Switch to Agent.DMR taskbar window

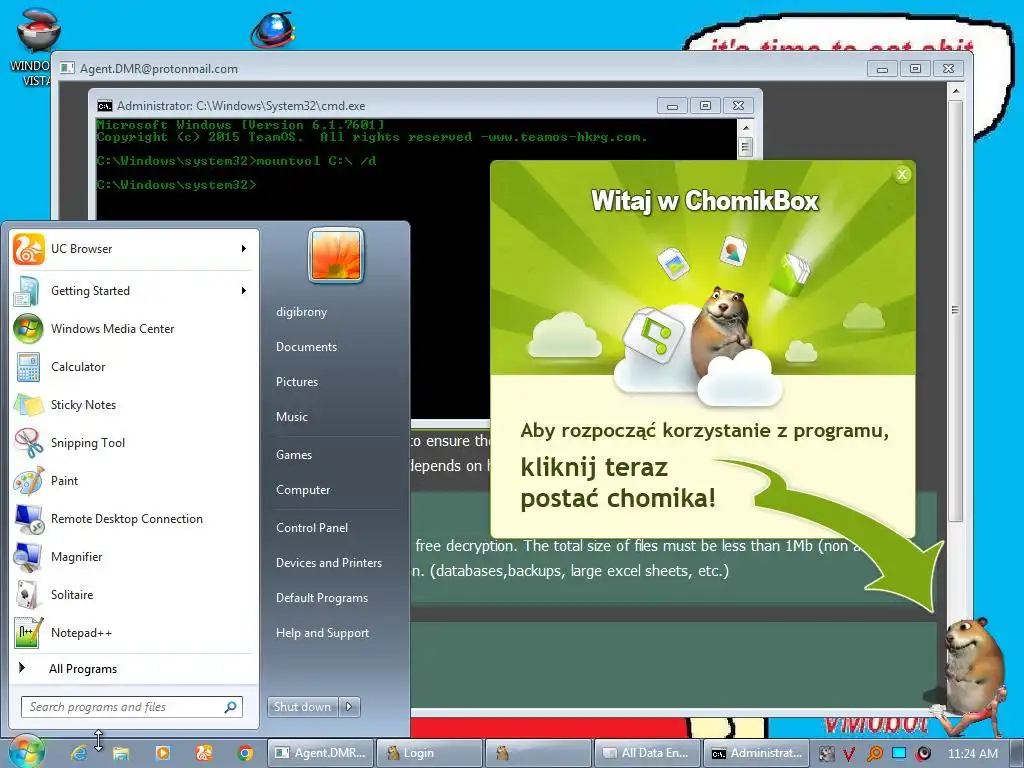point(321,753)
